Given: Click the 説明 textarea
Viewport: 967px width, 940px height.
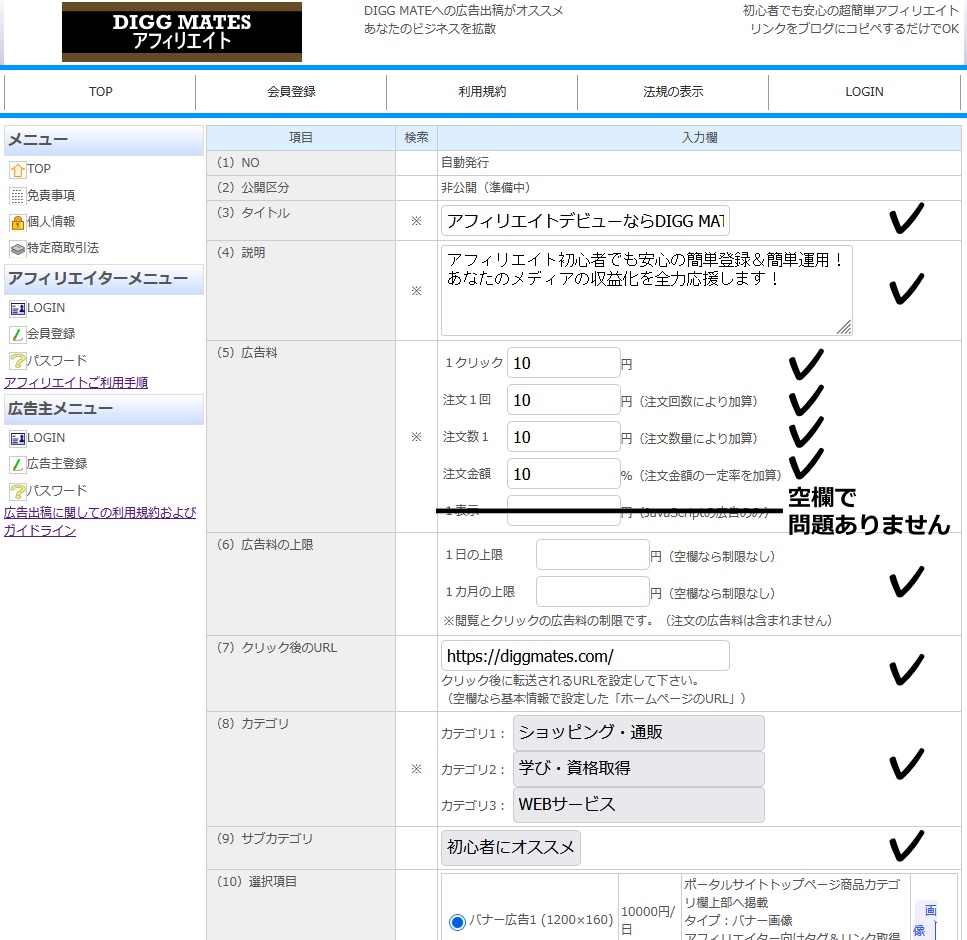Looking at the screenshot, I should tap(647, 291).
